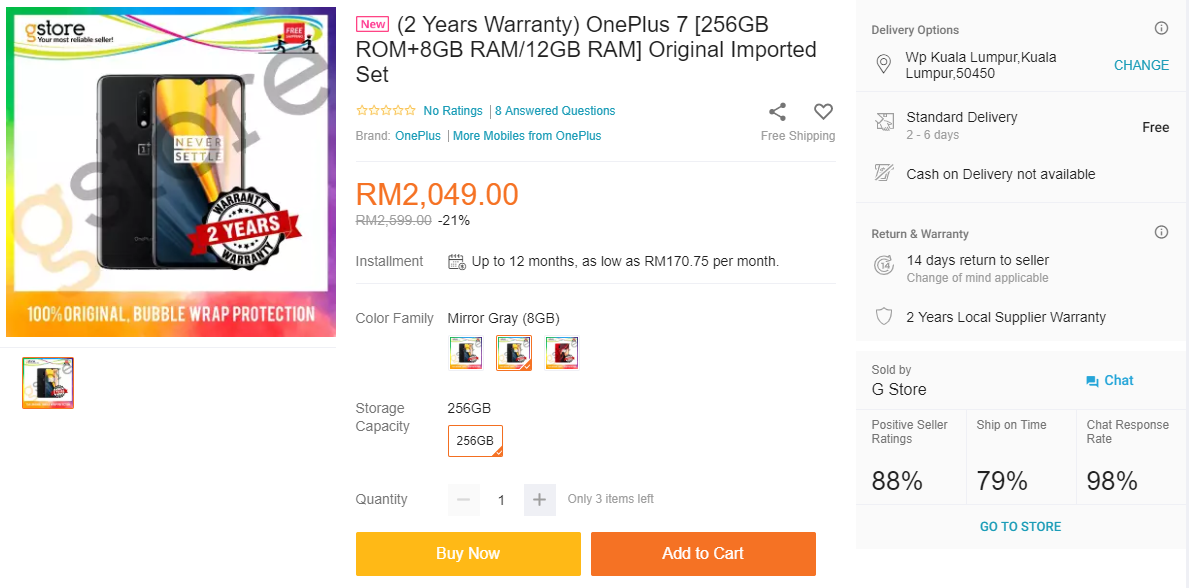Click the location pin icon
The width and height of the screenshot is (1189, 588).
point(883,65)
